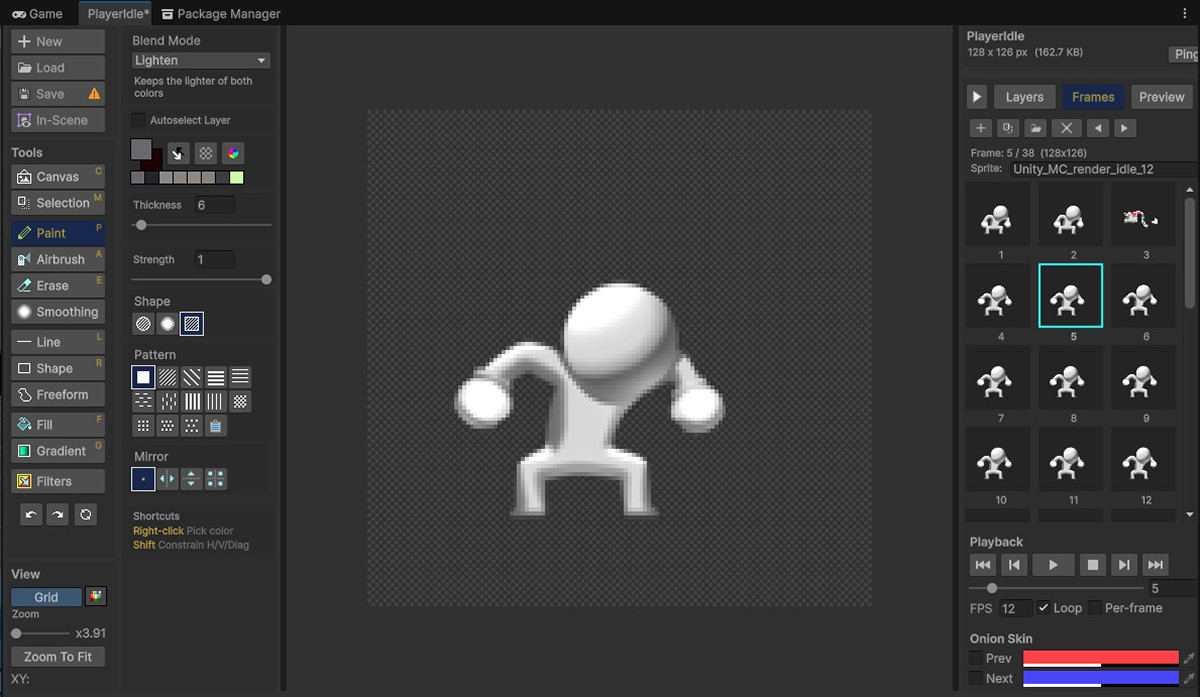Image resolution: width=1200 pixels, height=697 pixels.
Task: Uncheck the Loop playback option
Action: click(x=1043, y=608)
